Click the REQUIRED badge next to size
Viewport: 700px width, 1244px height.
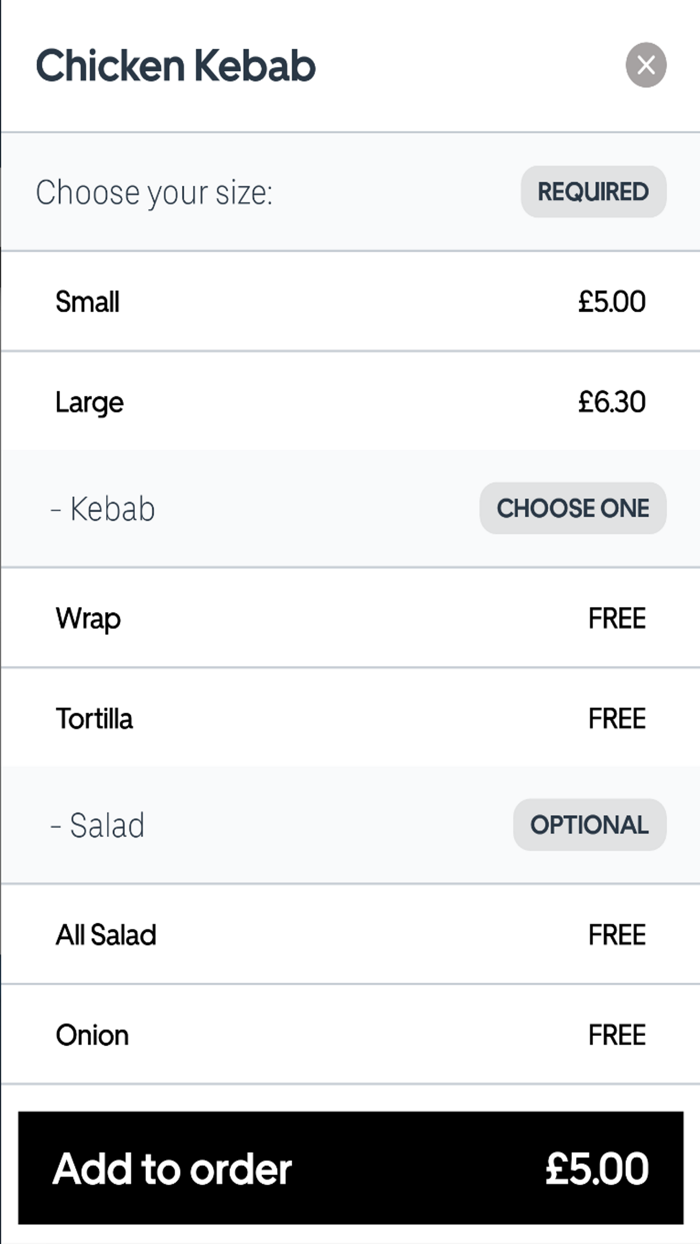593,191
